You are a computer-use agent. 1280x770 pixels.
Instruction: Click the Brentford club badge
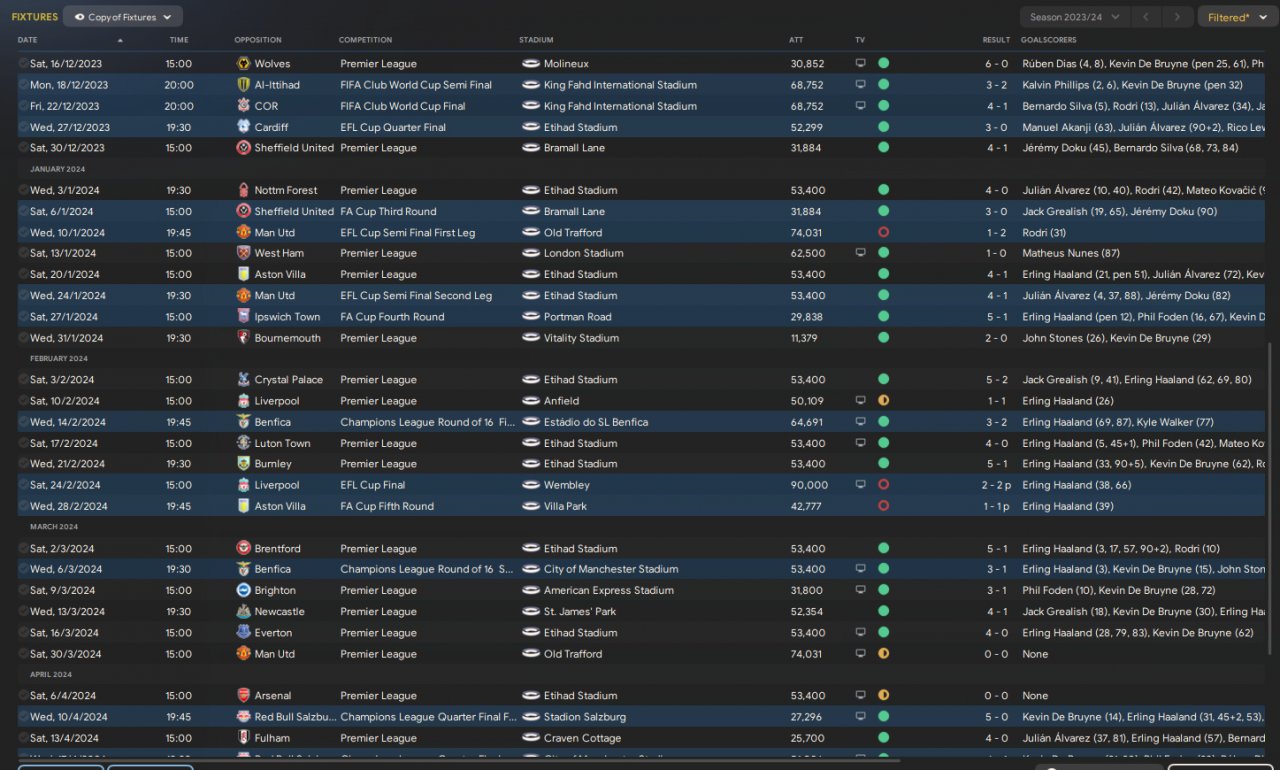[x=243, y=549]
